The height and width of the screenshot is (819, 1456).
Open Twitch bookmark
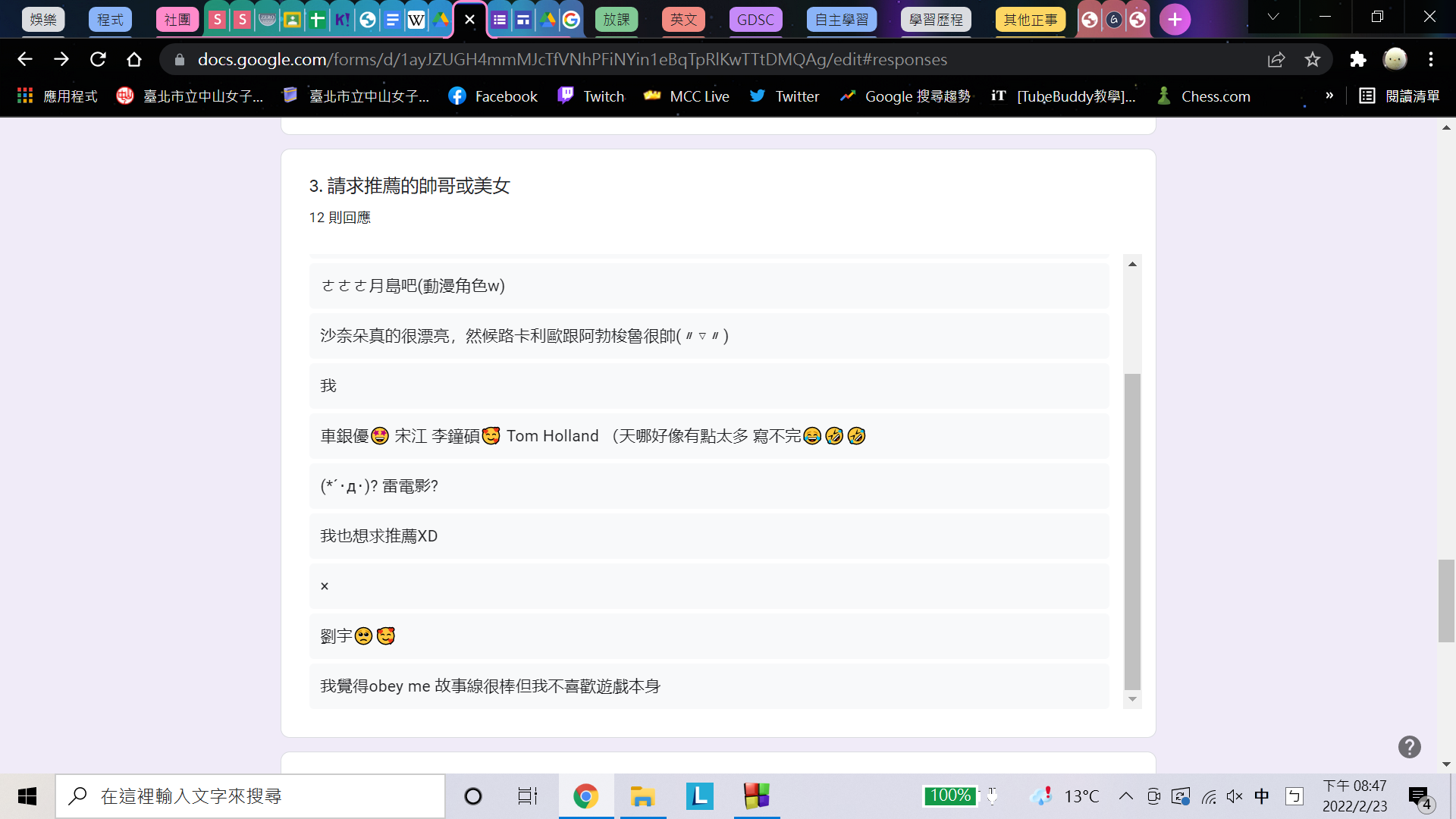click(x=591, y=96)
